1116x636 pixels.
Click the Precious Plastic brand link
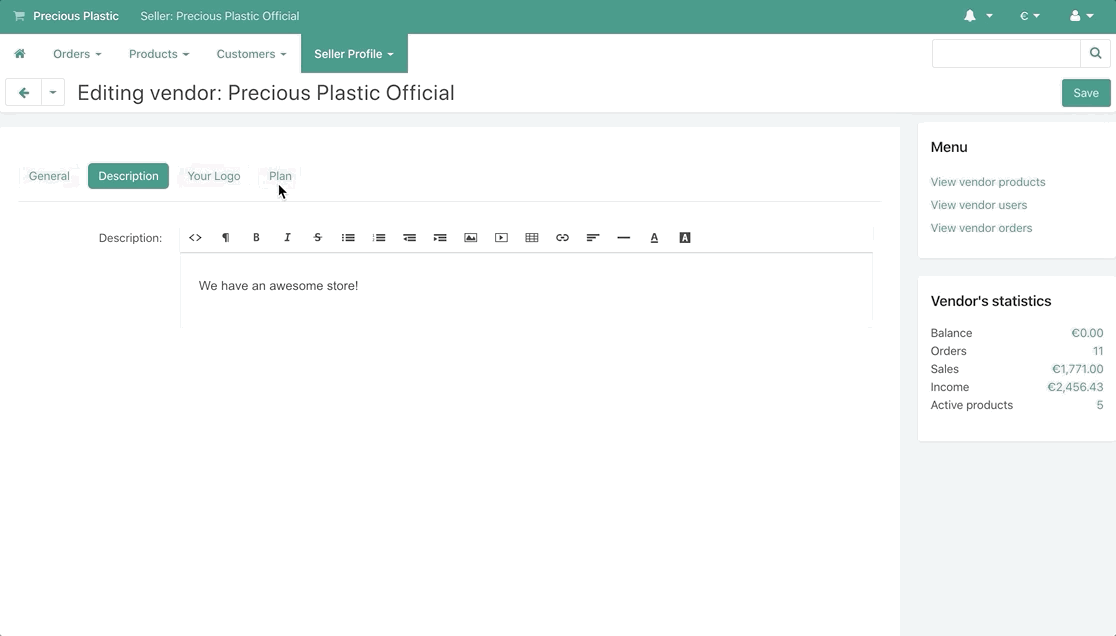pos(75,16)
